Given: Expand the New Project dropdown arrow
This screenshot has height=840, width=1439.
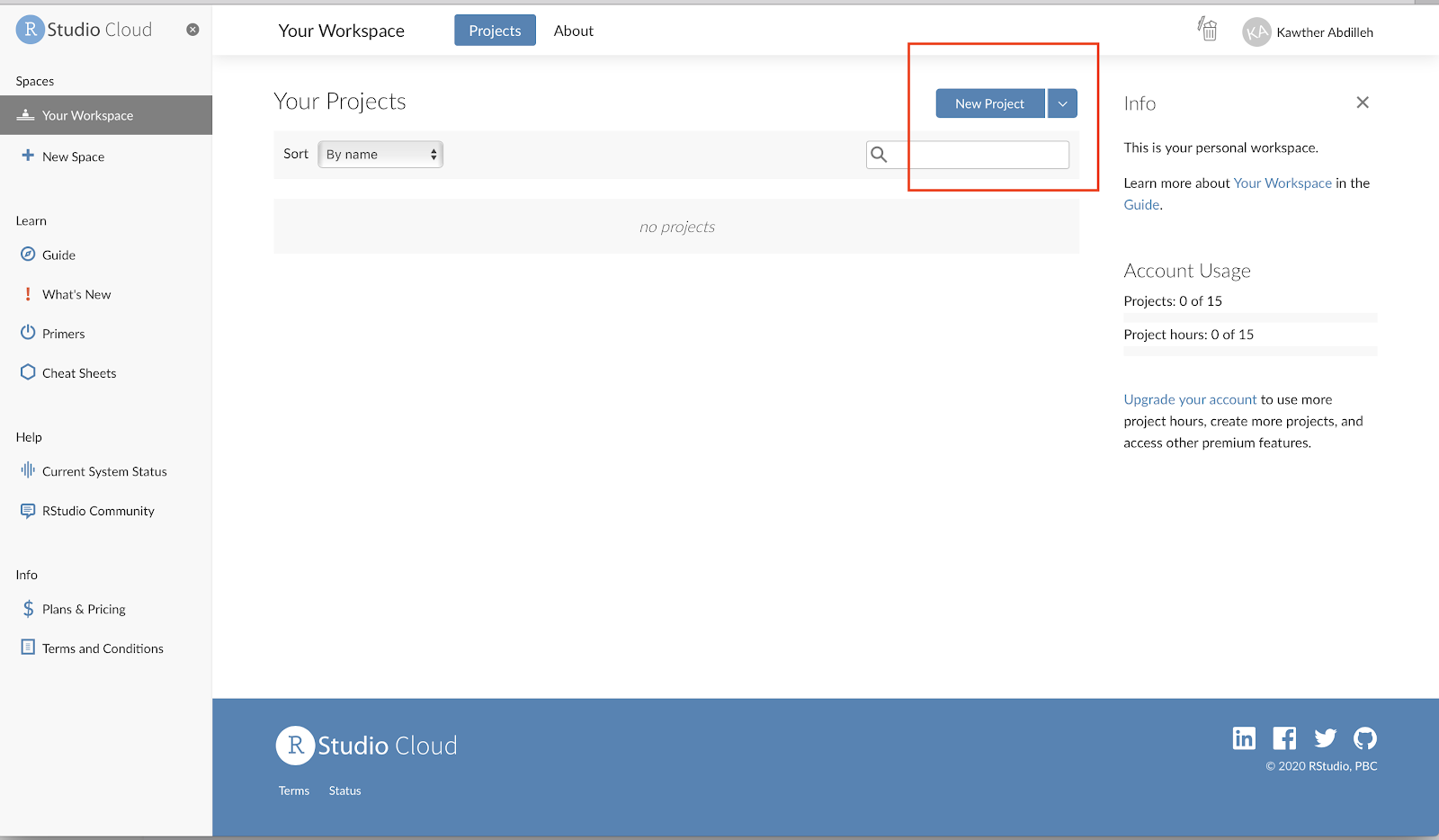Looking at the screenshot, I should click(1062, 103).
